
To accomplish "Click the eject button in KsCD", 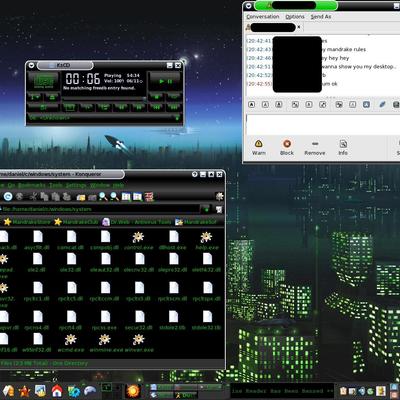I will (x=52, y=97).
